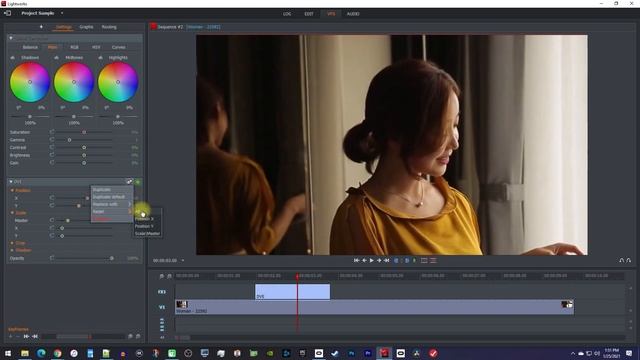Viewport: 640px width, 360px height.
Task: Switch to the Graphs tab
Action: click(86, 27)
